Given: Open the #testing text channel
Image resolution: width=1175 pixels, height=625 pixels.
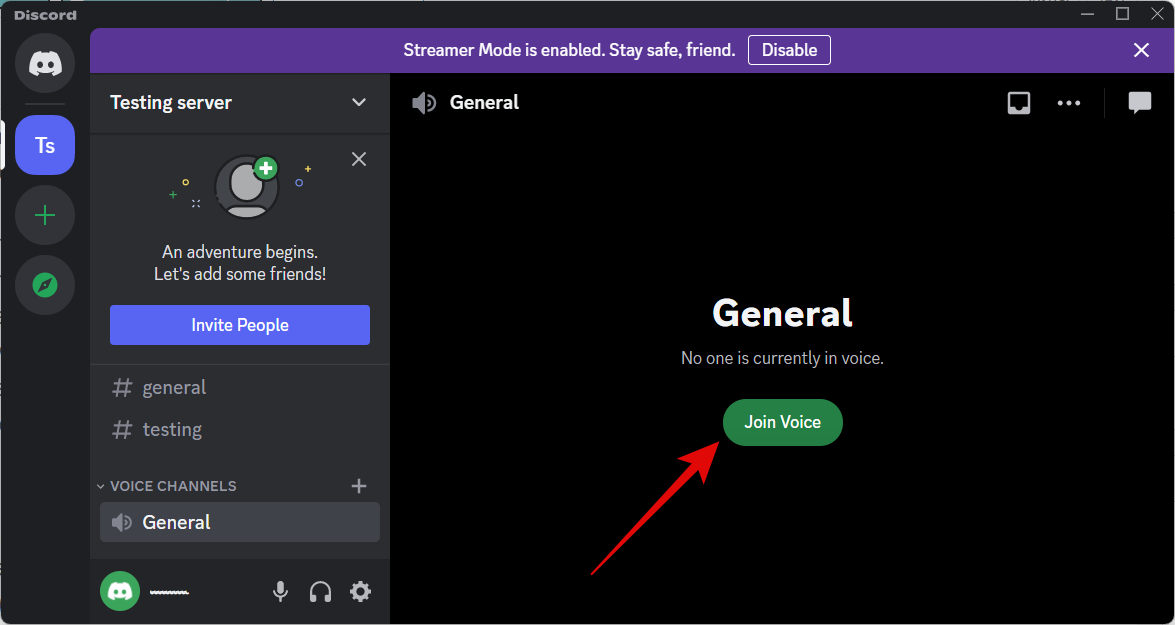Looking at the screenshot, I should 240,429.
